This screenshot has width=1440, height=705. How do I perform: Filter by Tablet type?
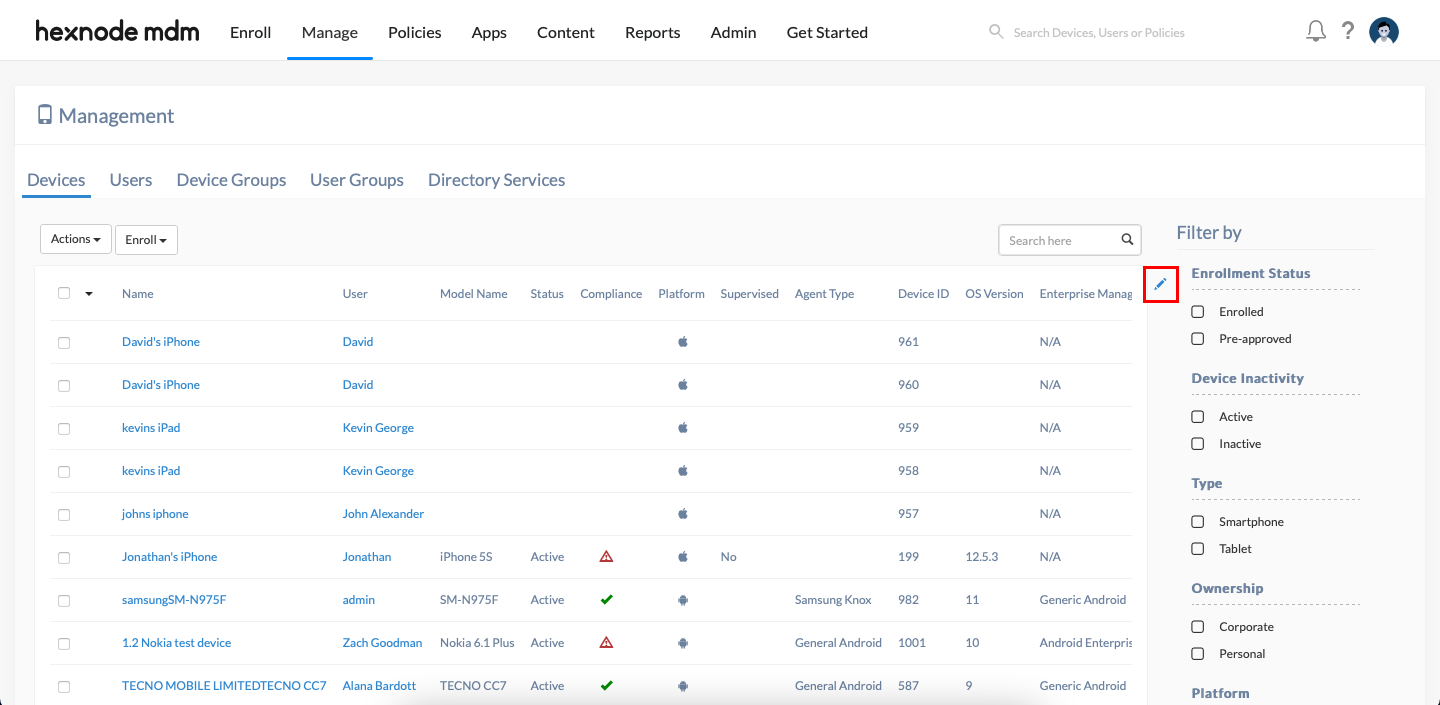(x=1198, y=549)
